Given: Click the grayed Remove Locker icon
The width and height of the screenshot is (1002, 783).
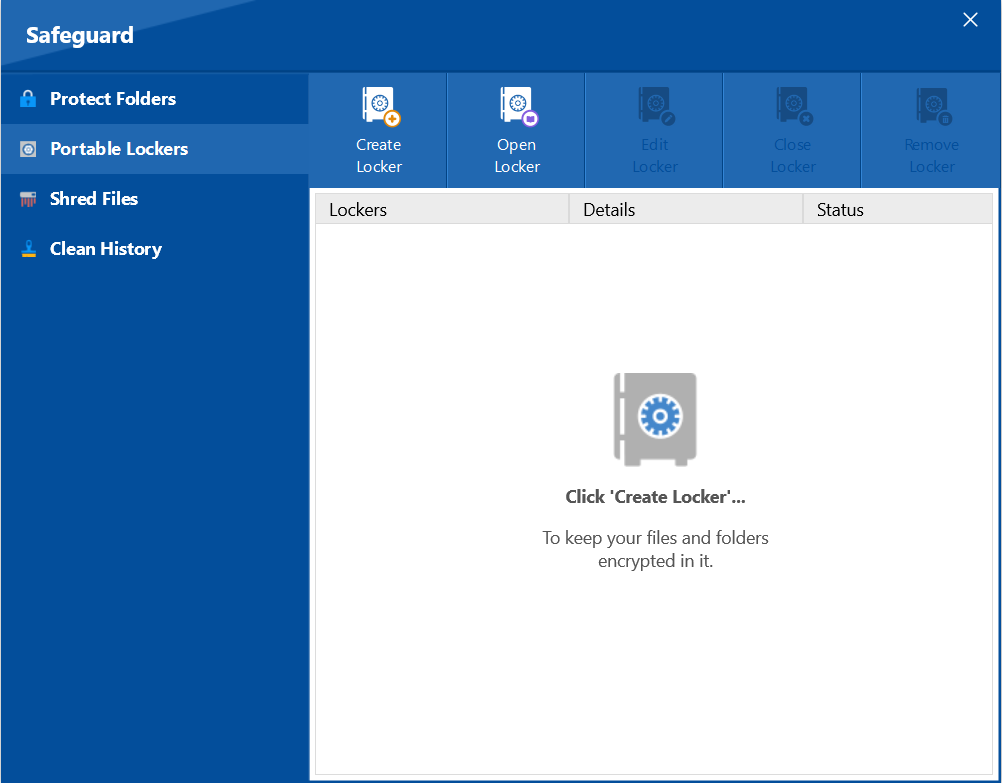Looking at the screenshot, I should (933, 106).
